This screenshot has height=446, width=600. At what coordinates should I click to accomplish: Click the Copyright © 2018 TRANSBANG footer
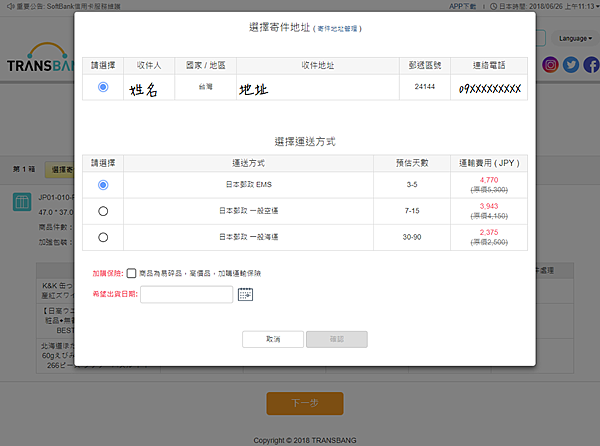(305, 440)
